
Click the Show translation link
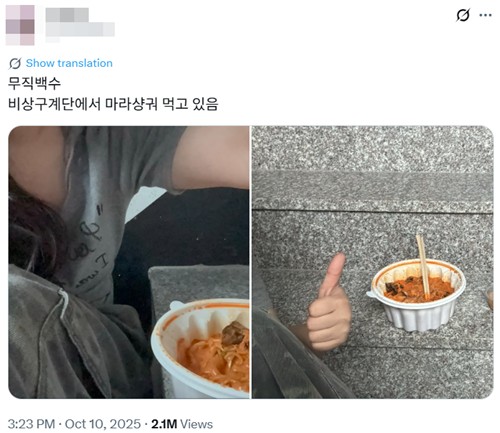coord(69,63)
